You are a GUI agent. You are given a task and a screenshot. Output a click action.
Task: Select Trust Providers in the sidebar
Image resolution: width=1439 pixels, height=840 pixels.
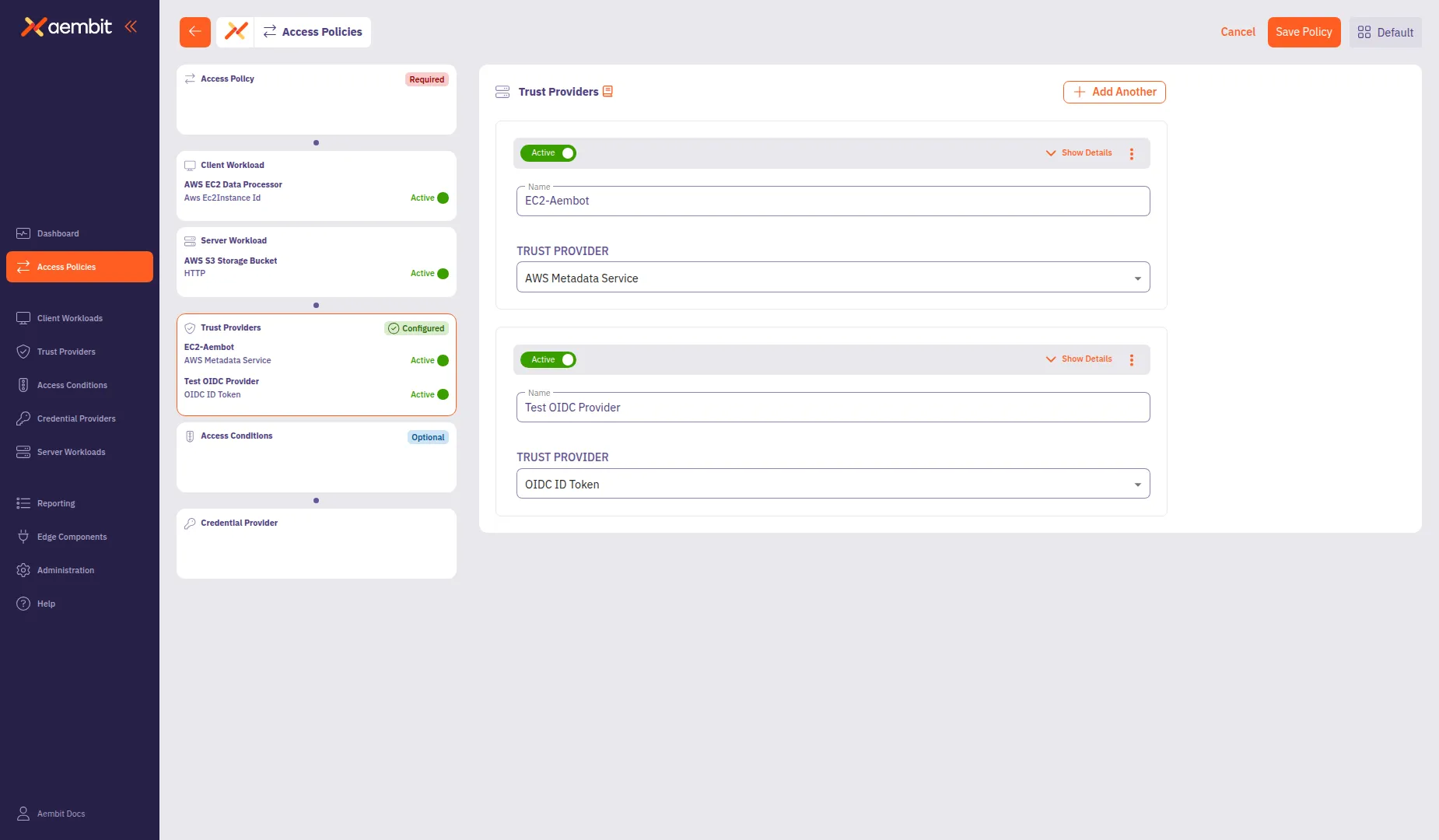coord(67,352)
